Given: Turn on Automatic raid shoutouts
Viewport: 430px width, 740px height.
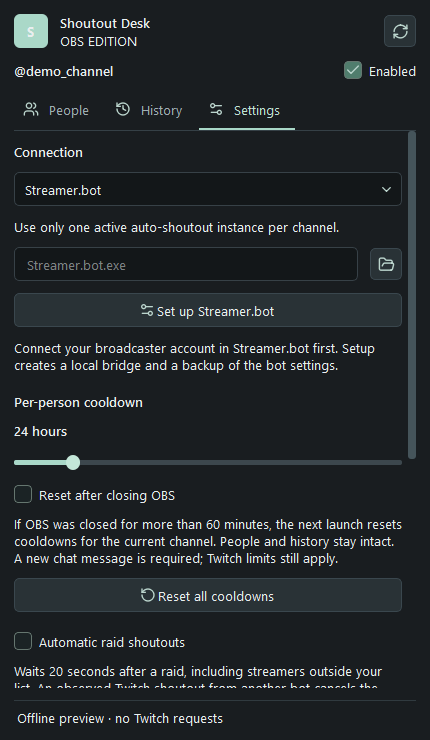Looking at the screenshot, I should (x=23, y=641).
